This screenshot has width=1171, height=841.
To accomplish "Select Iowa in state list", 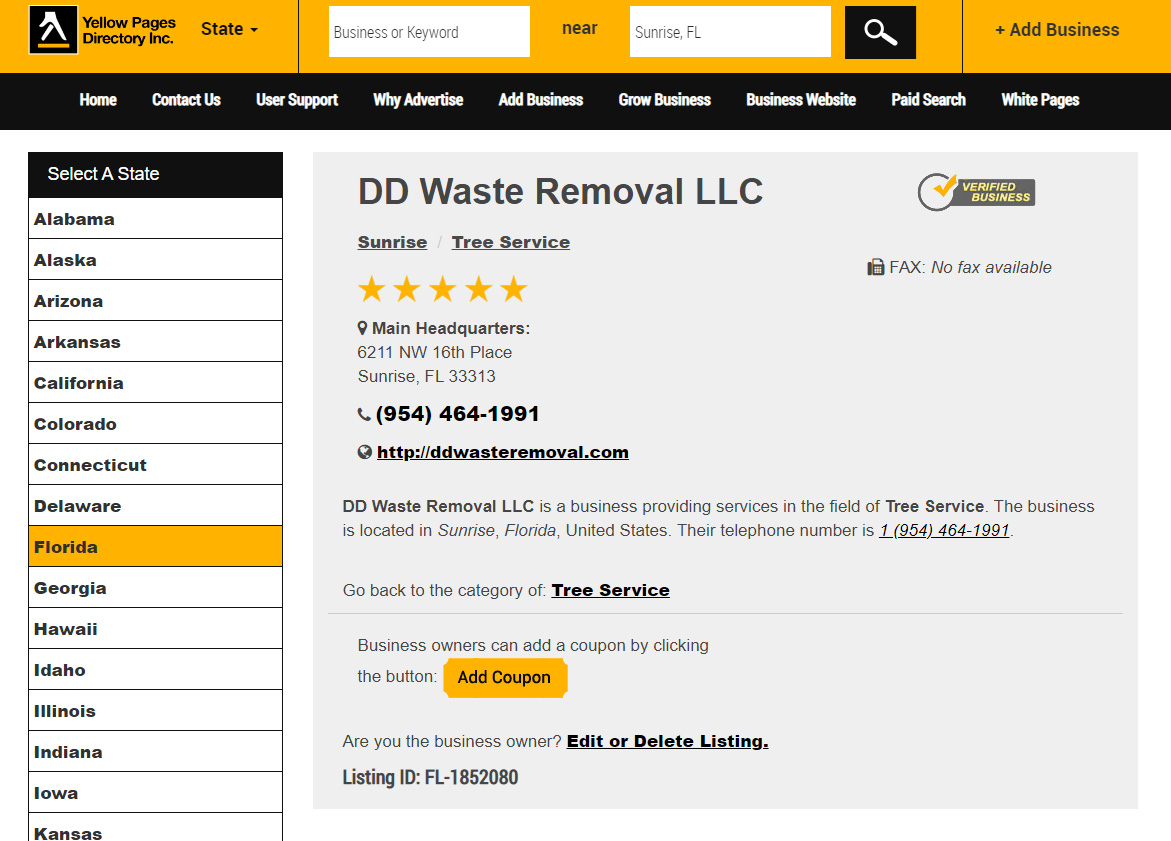I will point(155,793).
